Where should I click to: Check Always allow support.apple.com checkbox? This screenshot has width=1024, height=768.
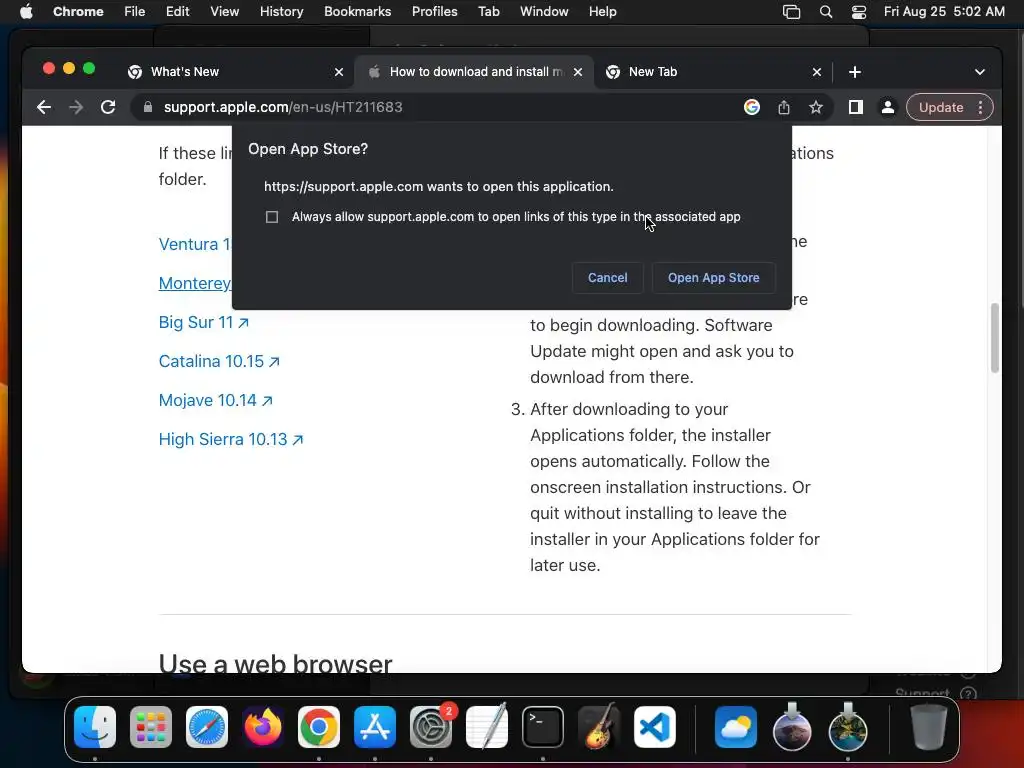tap(272, 217)
